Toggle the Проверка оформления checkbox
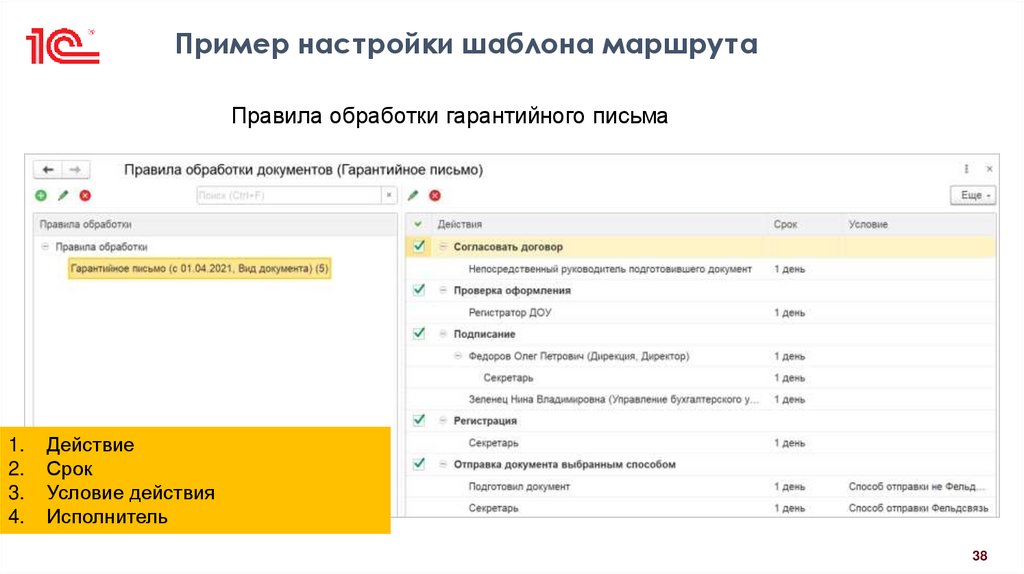Viewport: 1024px width, 574px height. pos(419,290)
